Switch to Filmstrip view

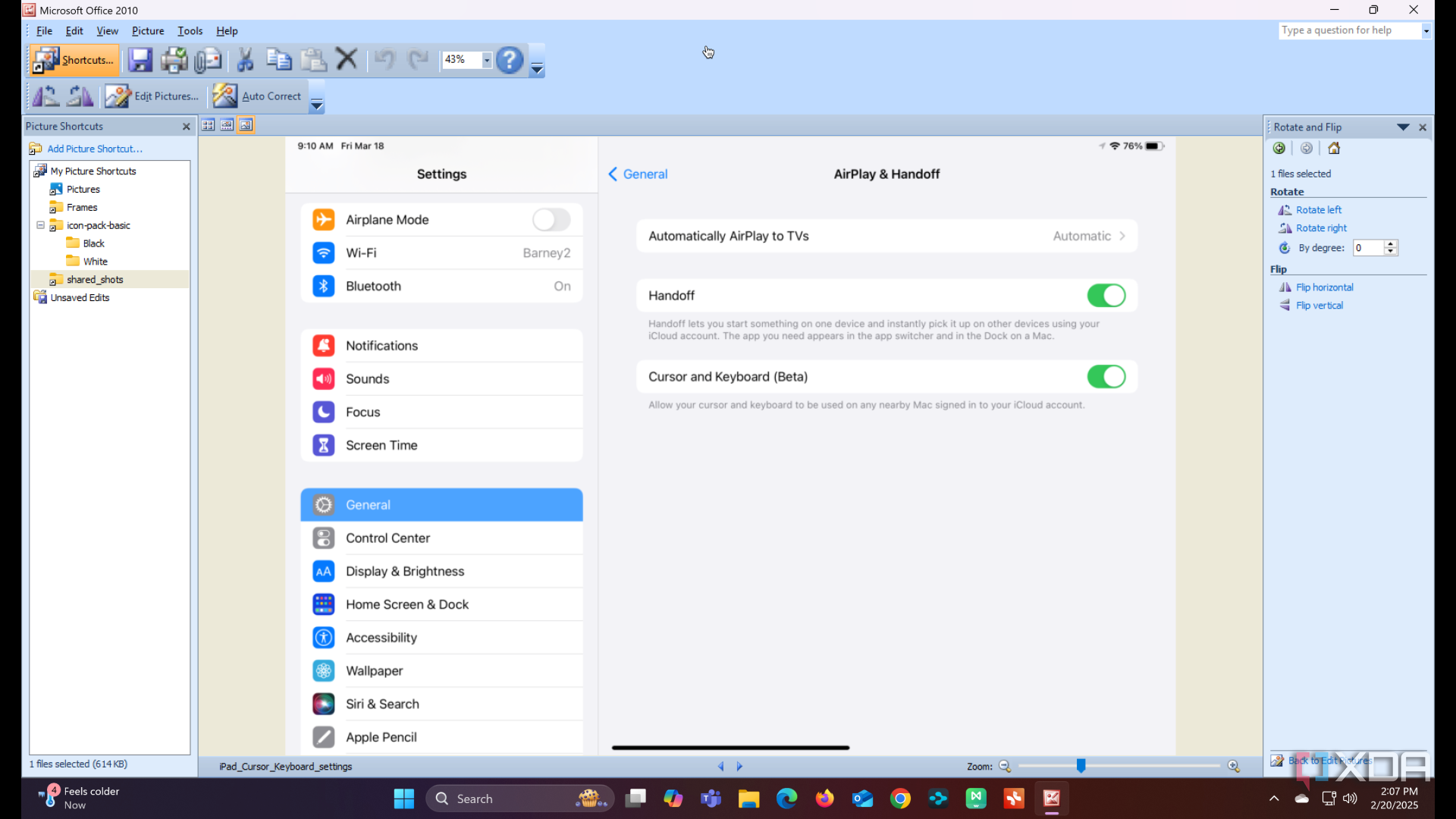(x=227, y=125)
